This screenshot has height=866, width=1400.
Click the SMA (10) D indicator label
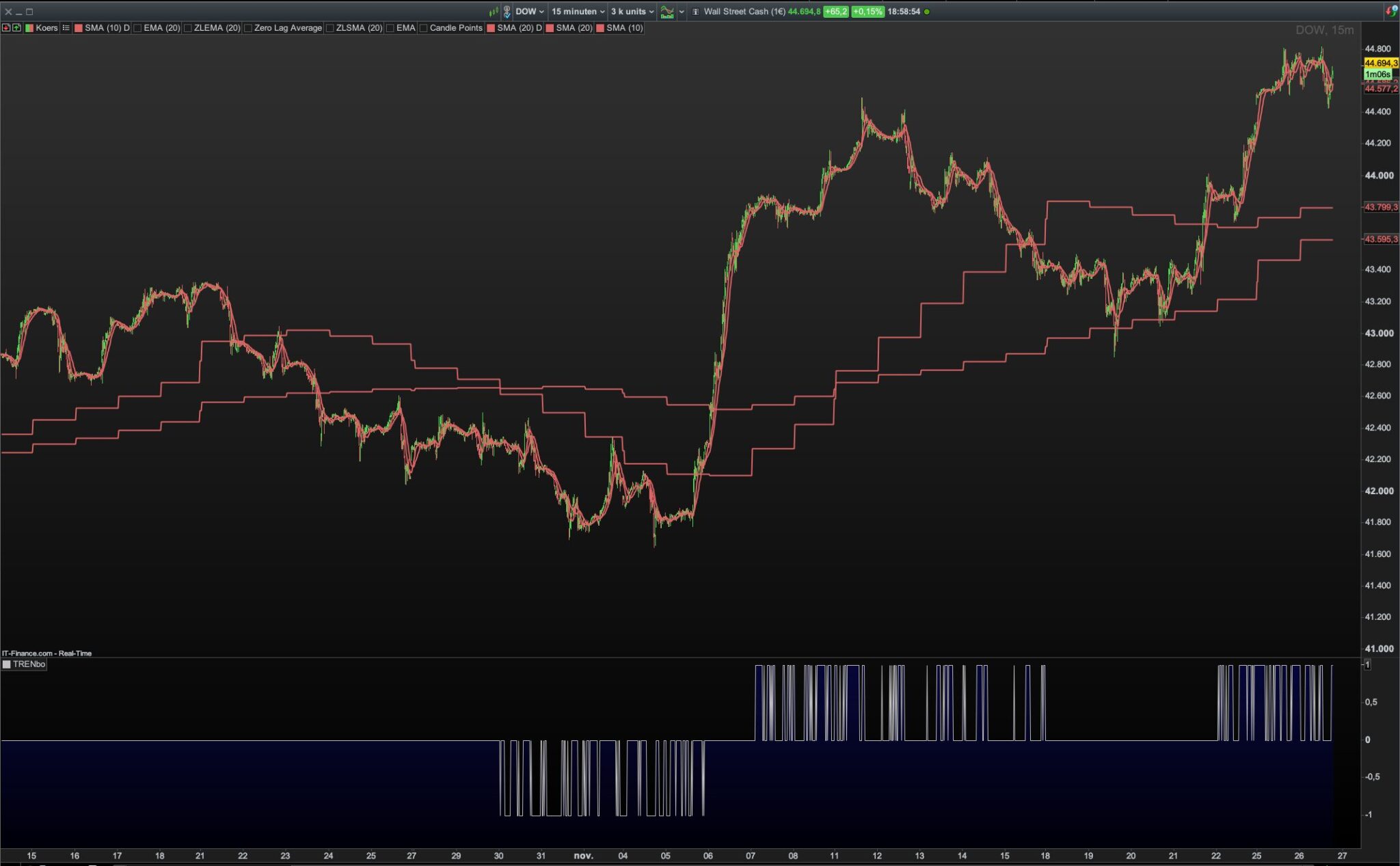pyautogui.click(x=107, y=28)
